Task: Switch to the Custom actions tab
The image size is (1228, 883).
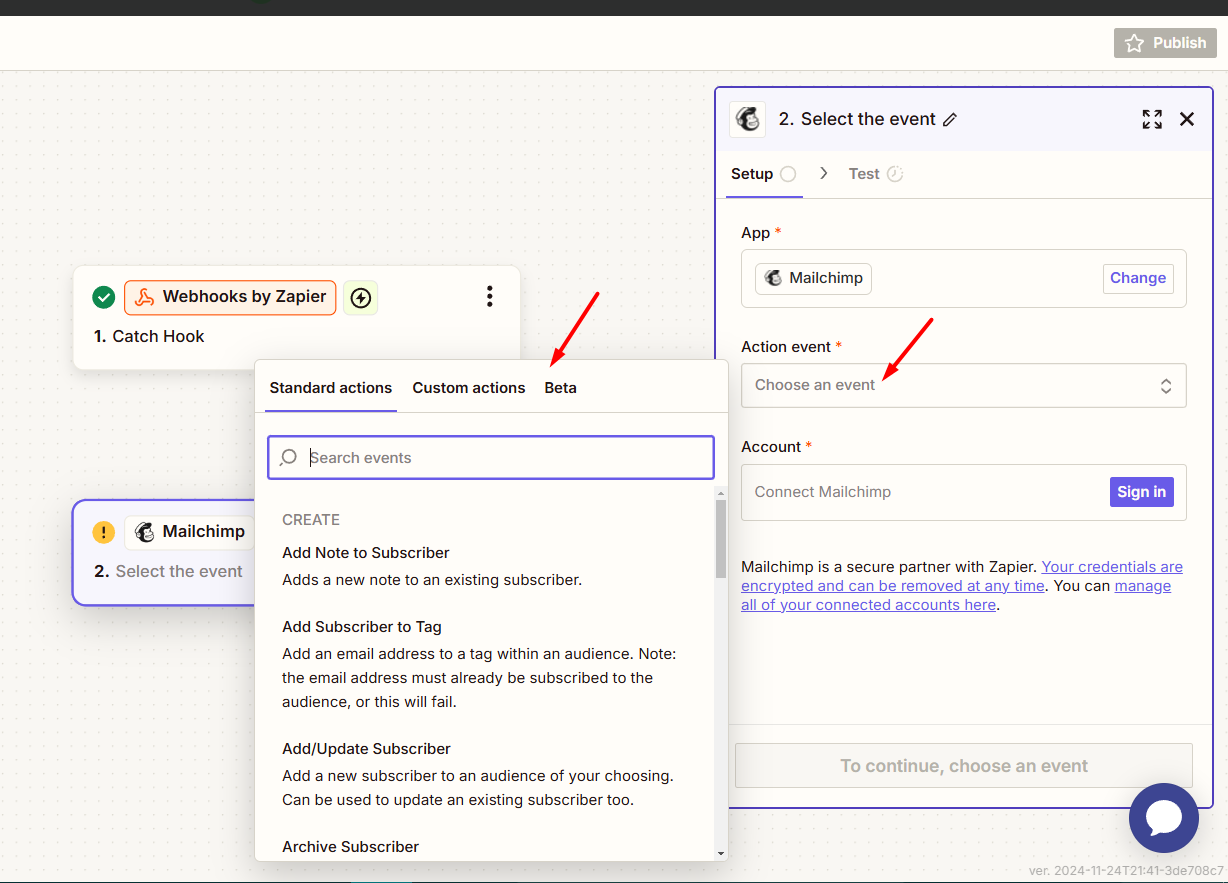Action: 469,388
